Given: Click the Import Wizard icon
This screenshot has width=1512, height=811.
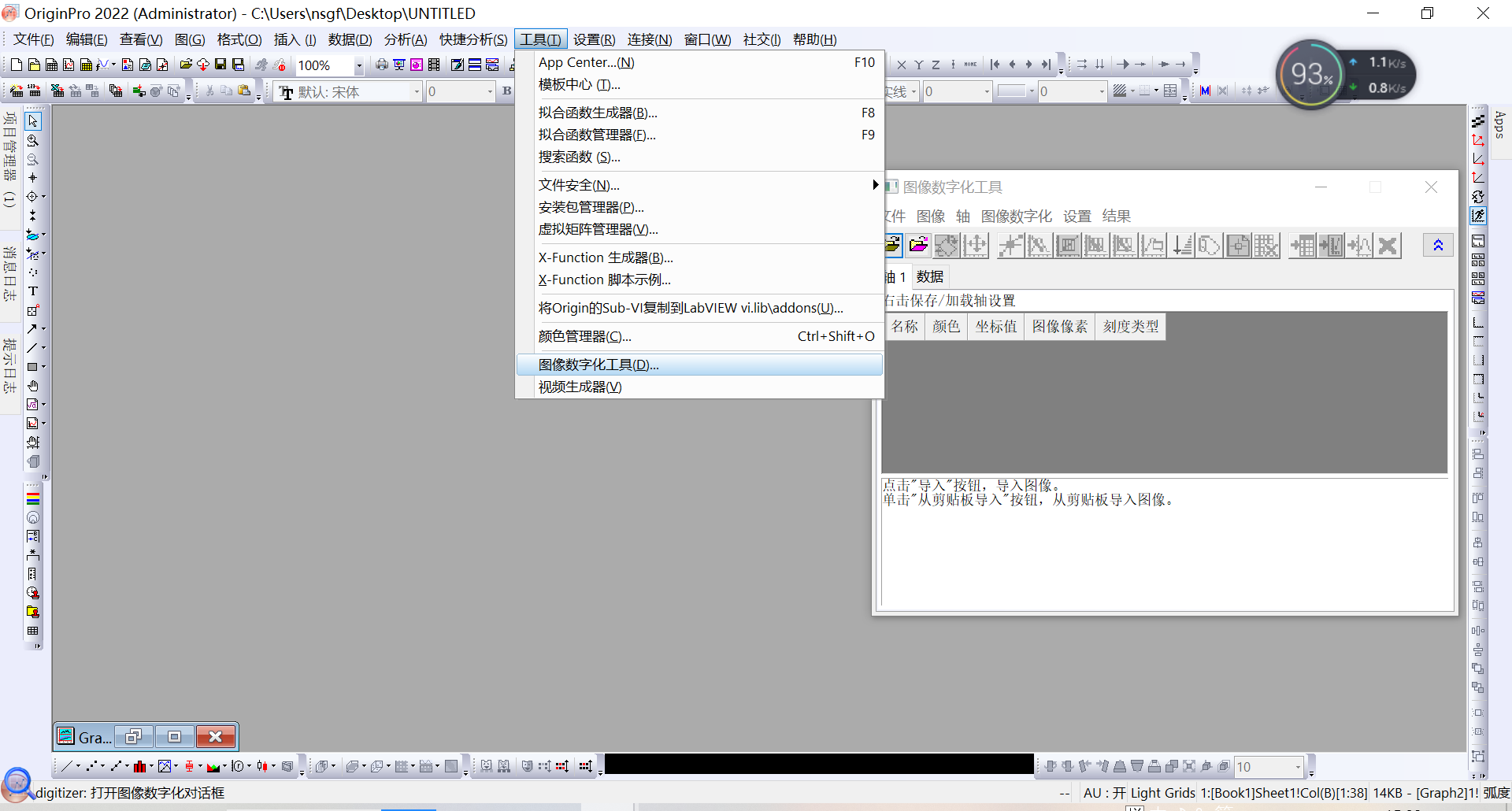Looking at the screenshot, I should [x=17, y=91].
